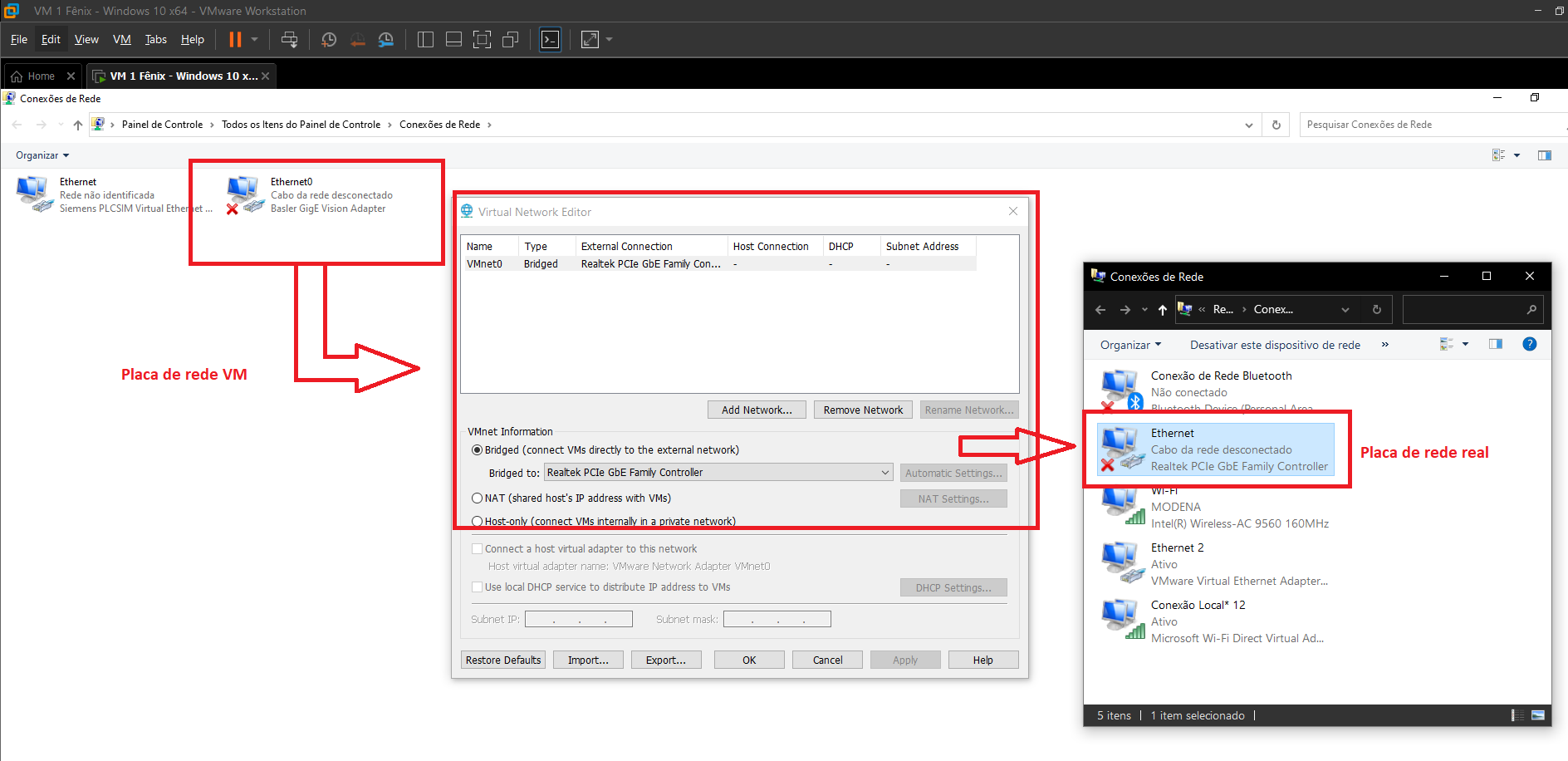The height and width of the screenshot is (761, 1568).
Task: Toggle preview pane icon in VM window
Action: pyautogui.click(x=1545, y=155)
